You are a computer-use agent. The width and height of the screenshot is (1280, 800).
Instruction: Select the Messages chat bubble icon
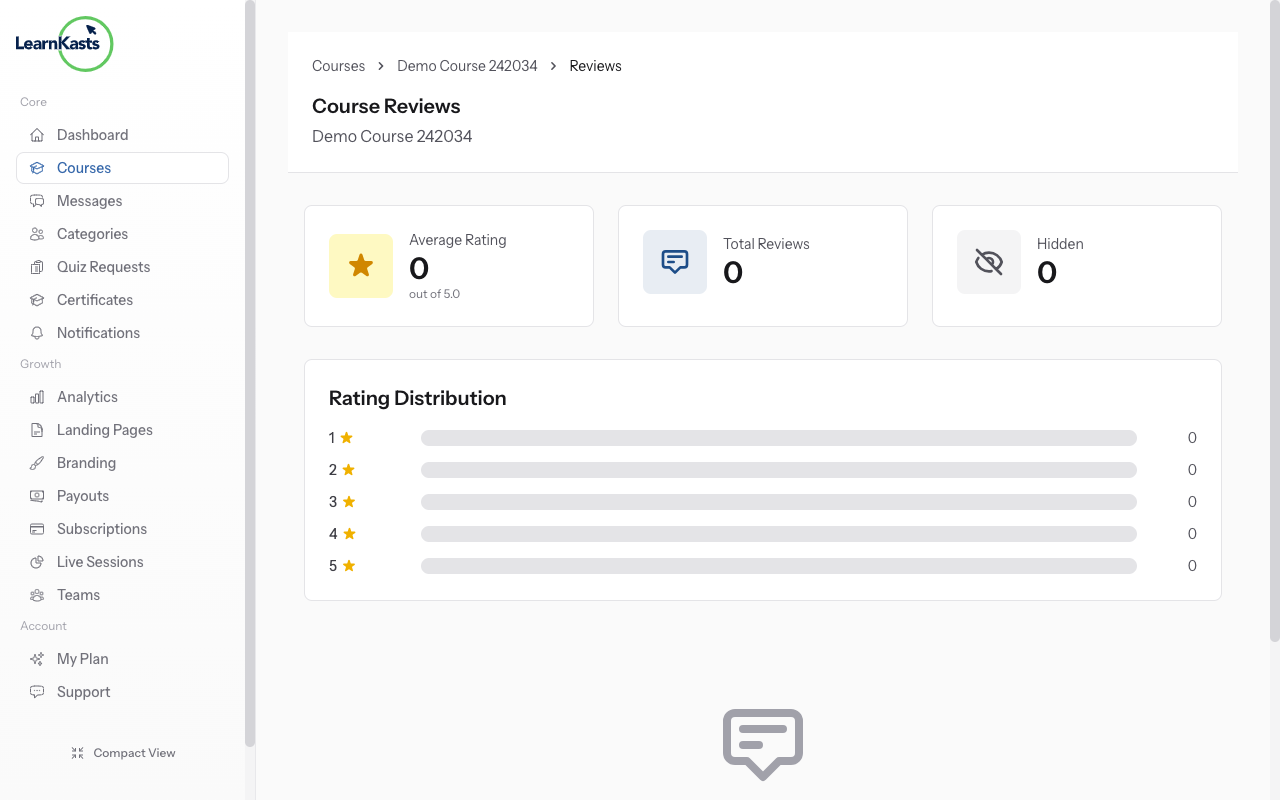click(37, 200)
